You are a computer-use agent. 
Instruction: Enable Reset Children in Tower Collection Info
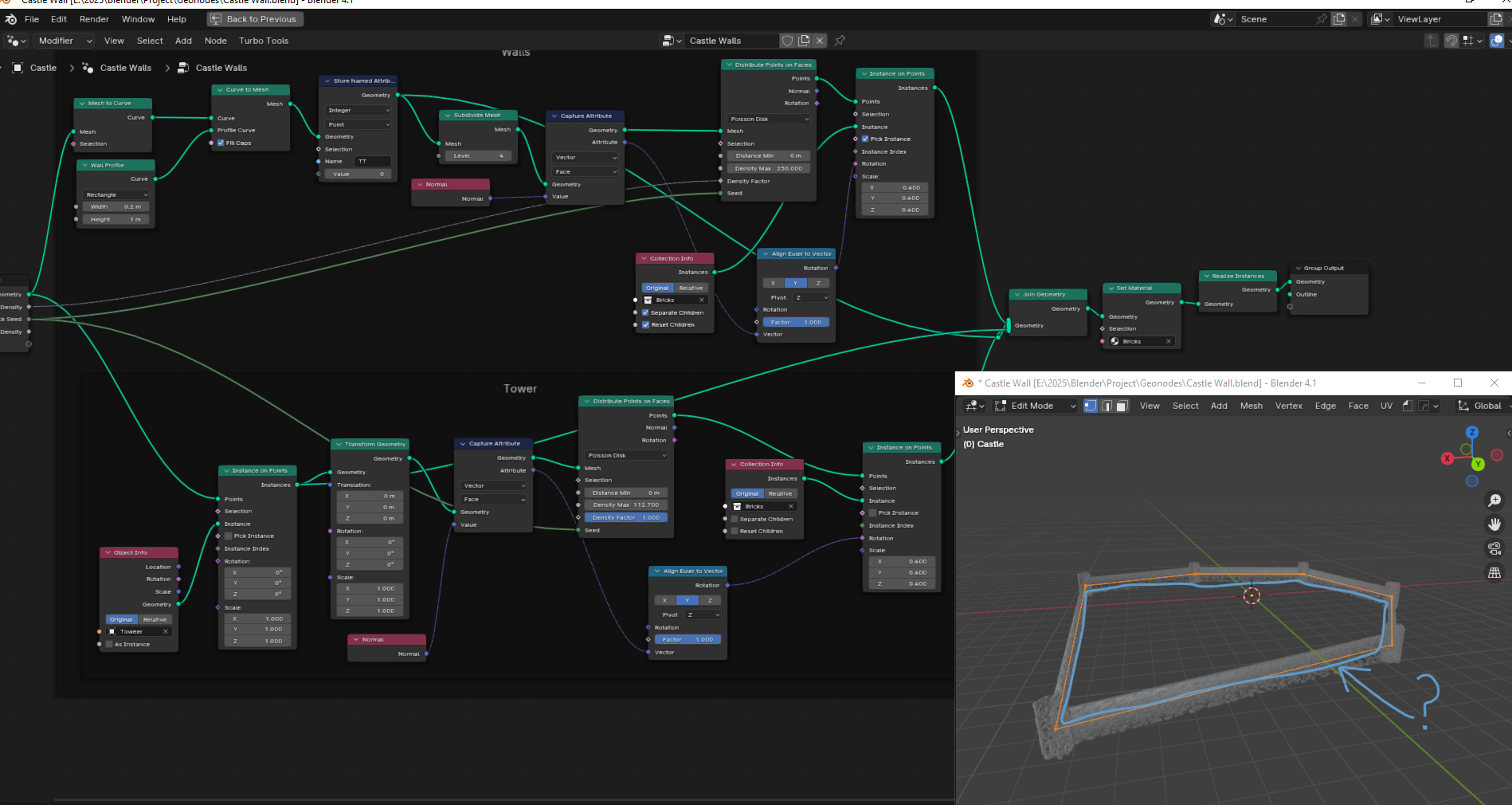tap(734, 531)
